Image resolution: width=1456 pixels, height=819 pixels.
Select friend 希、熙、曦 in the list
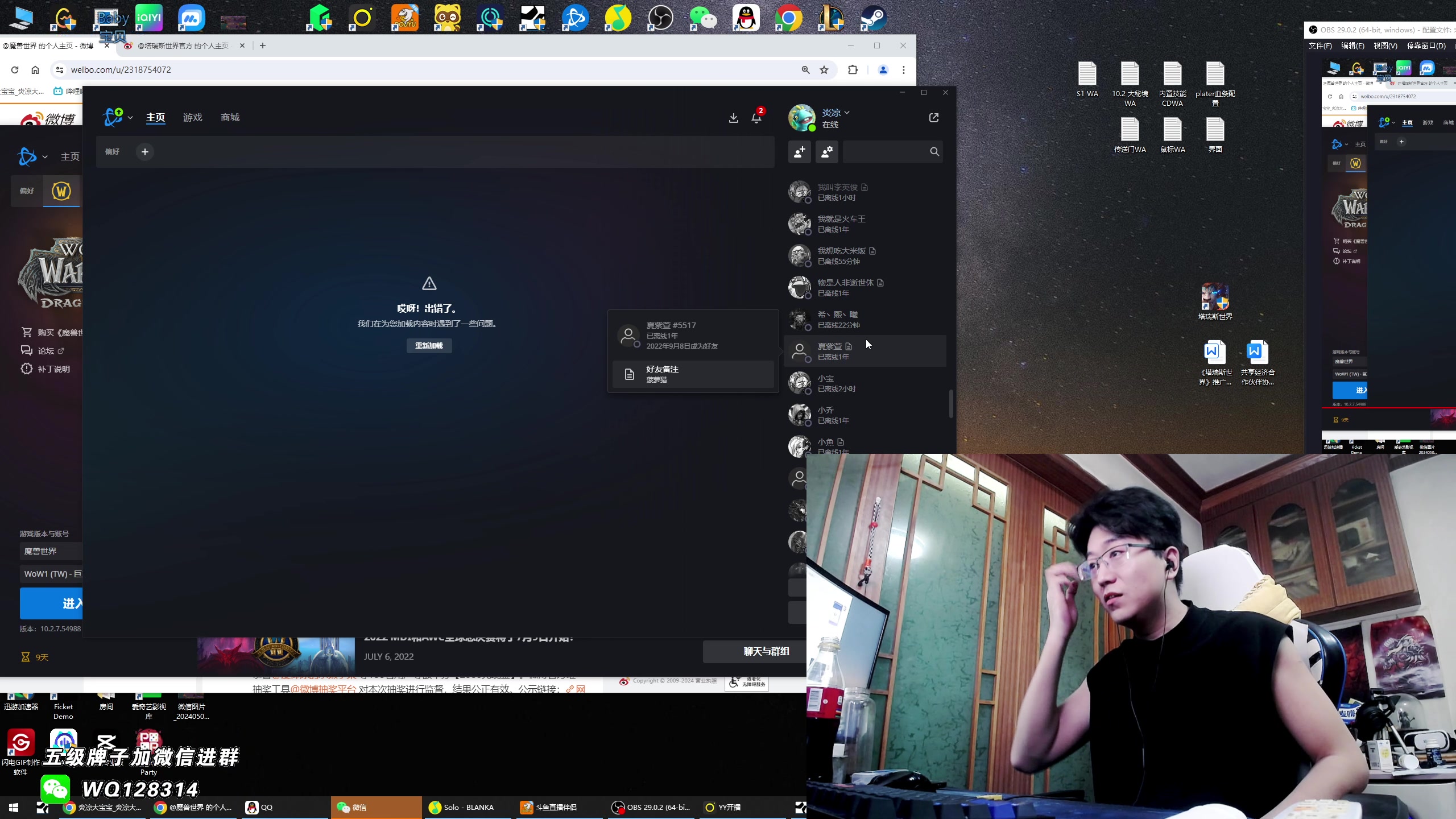pos(865,320)
